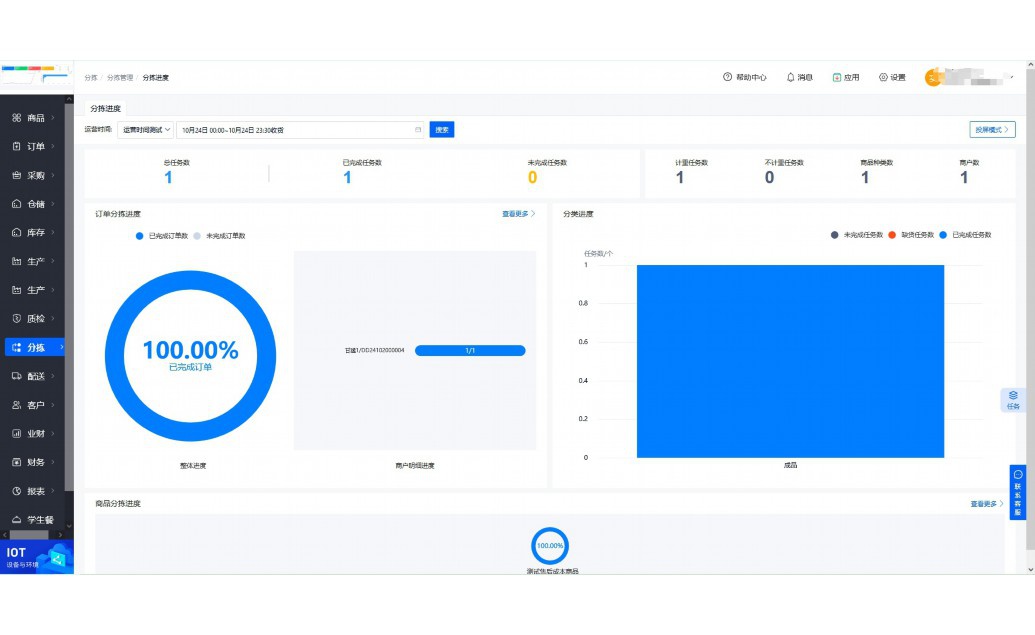Click the 1/1 merchant progress bar

pyautogui.click(x=470, y=351)
